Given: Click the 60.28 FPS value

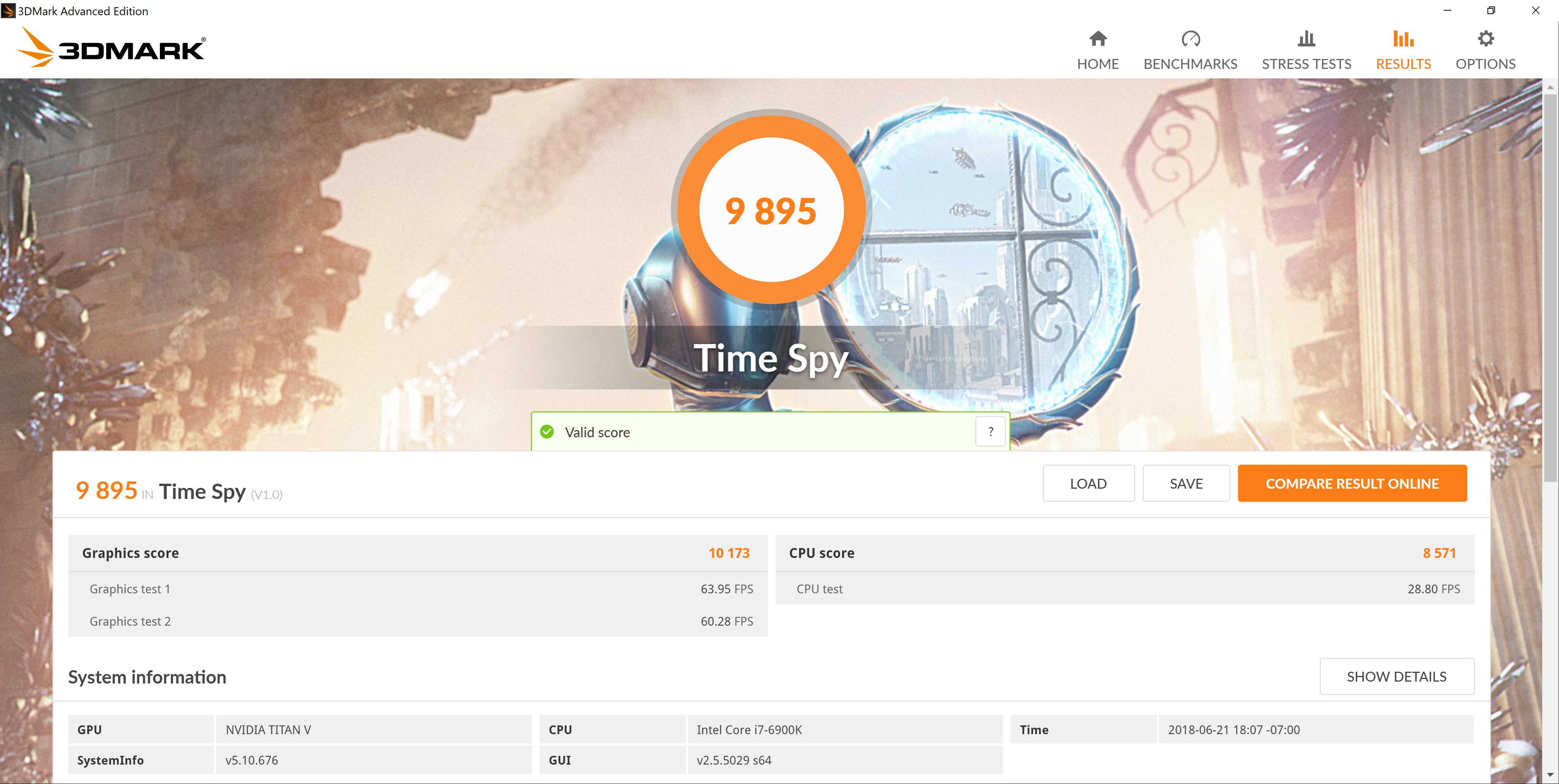Looking at the screenshot, I should [726, 621].
